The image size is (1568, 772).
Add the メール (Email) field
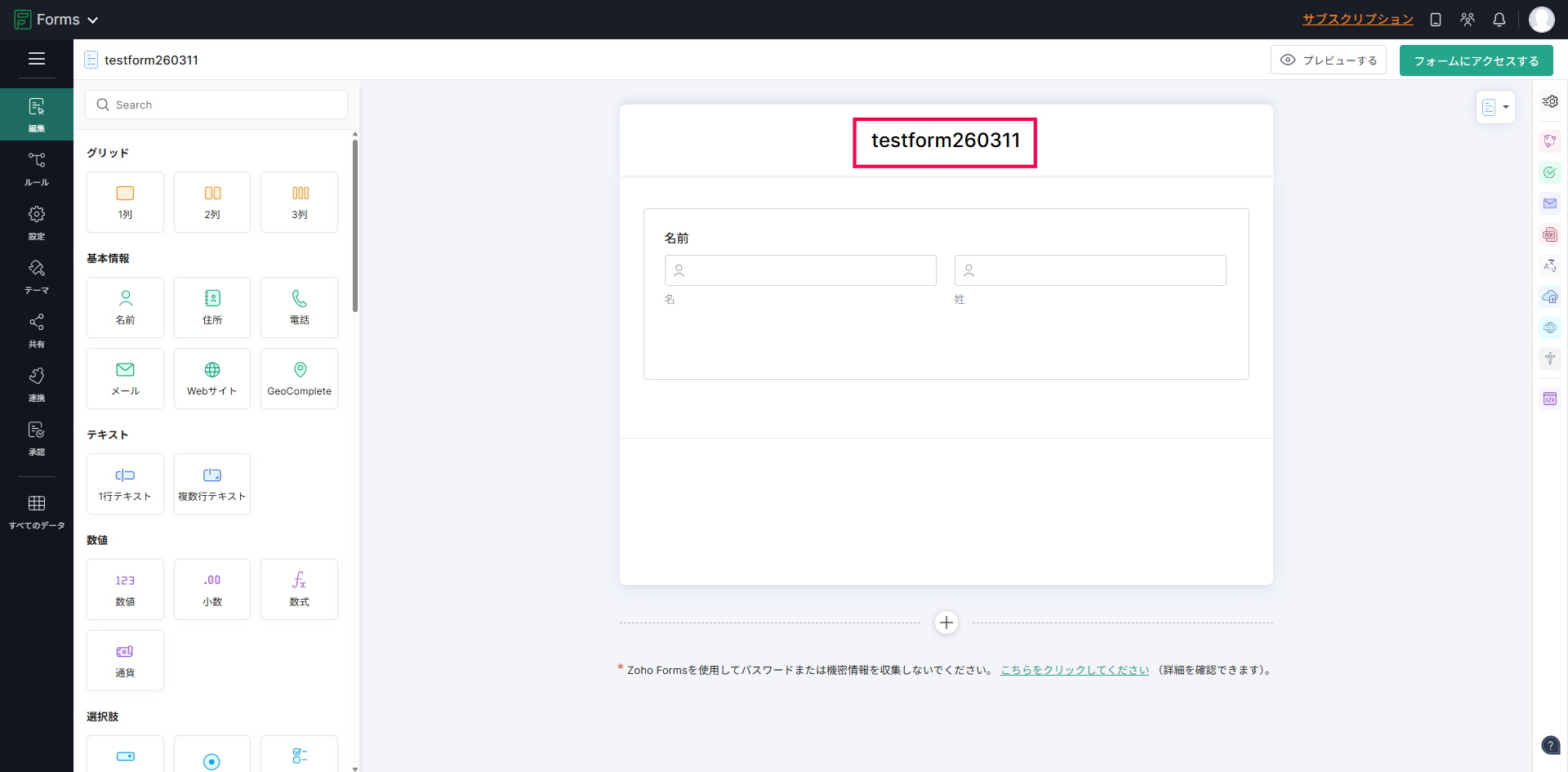125,378
